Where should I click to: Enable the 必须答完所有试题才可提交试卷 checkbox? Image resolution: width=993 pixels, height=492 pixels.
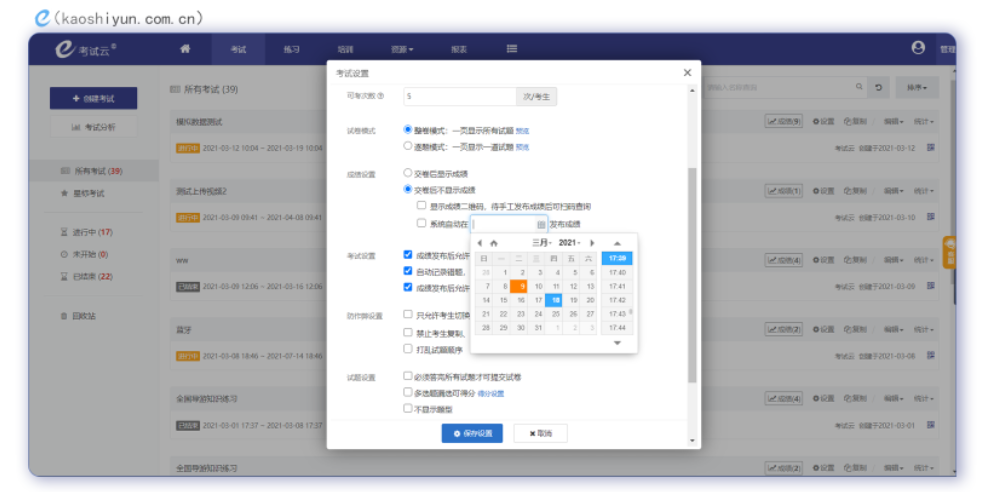(x=408, y=377)
